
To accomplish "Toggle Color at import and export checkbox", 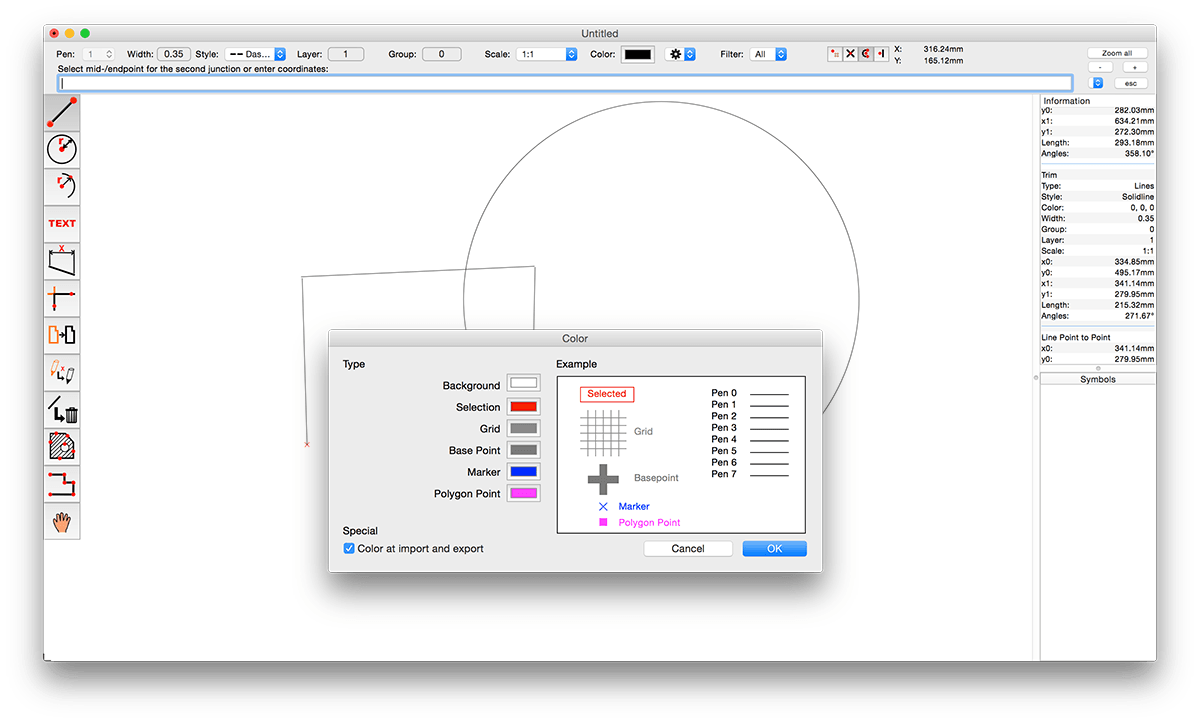I will click(349, 548).
